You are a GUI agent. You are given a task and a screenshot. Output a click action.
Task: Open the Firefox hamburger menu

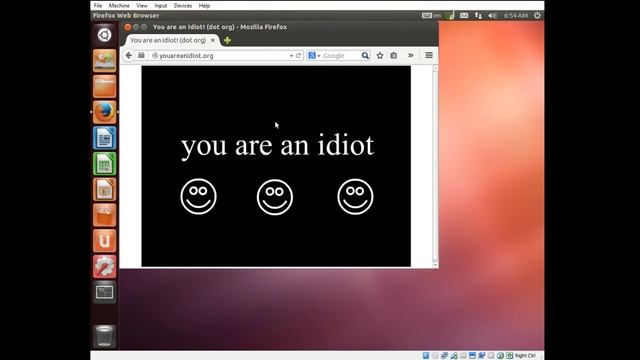pyautogui.click(x=429, y=55)
